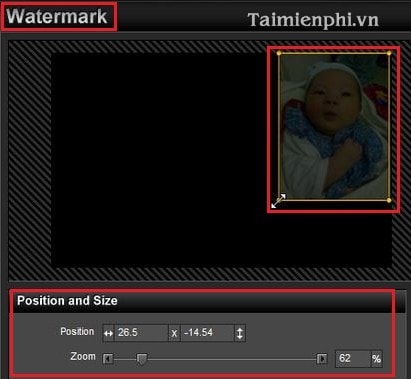This screenshot has width=411, height=379.
Task: Click the zoom increase arrow button
Action: point(322,359)
